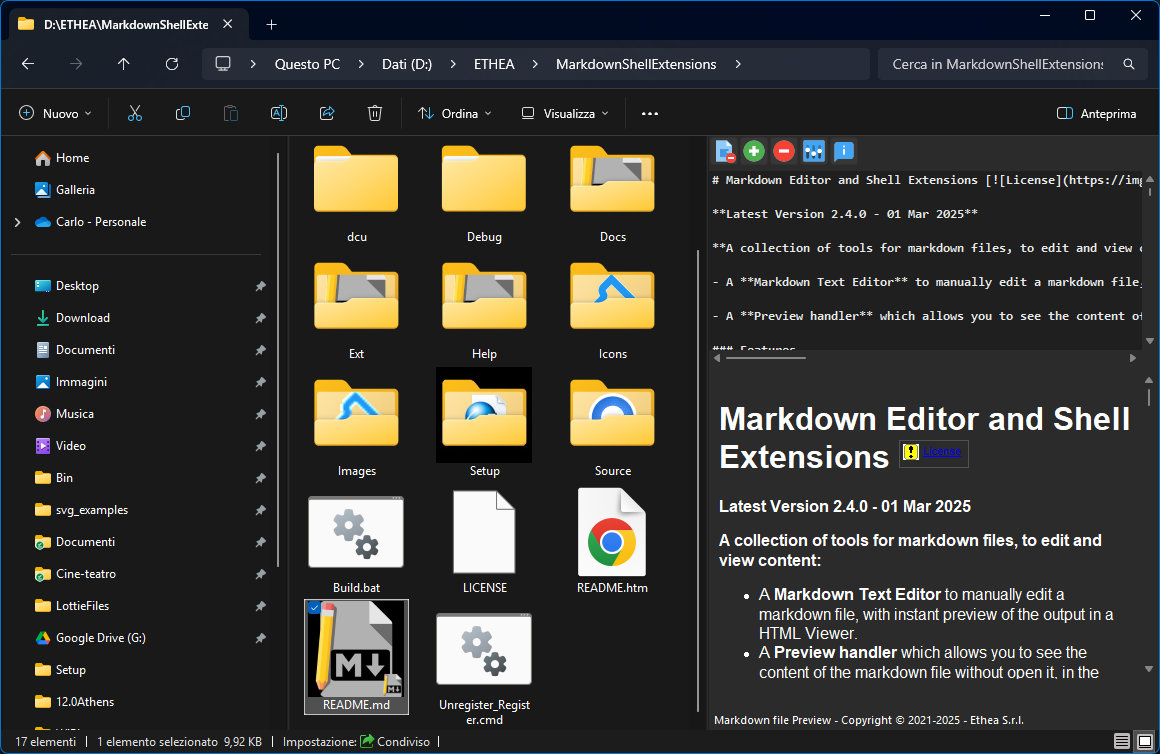
Task: Go up one folder level
Action: (x=124, y=64)
